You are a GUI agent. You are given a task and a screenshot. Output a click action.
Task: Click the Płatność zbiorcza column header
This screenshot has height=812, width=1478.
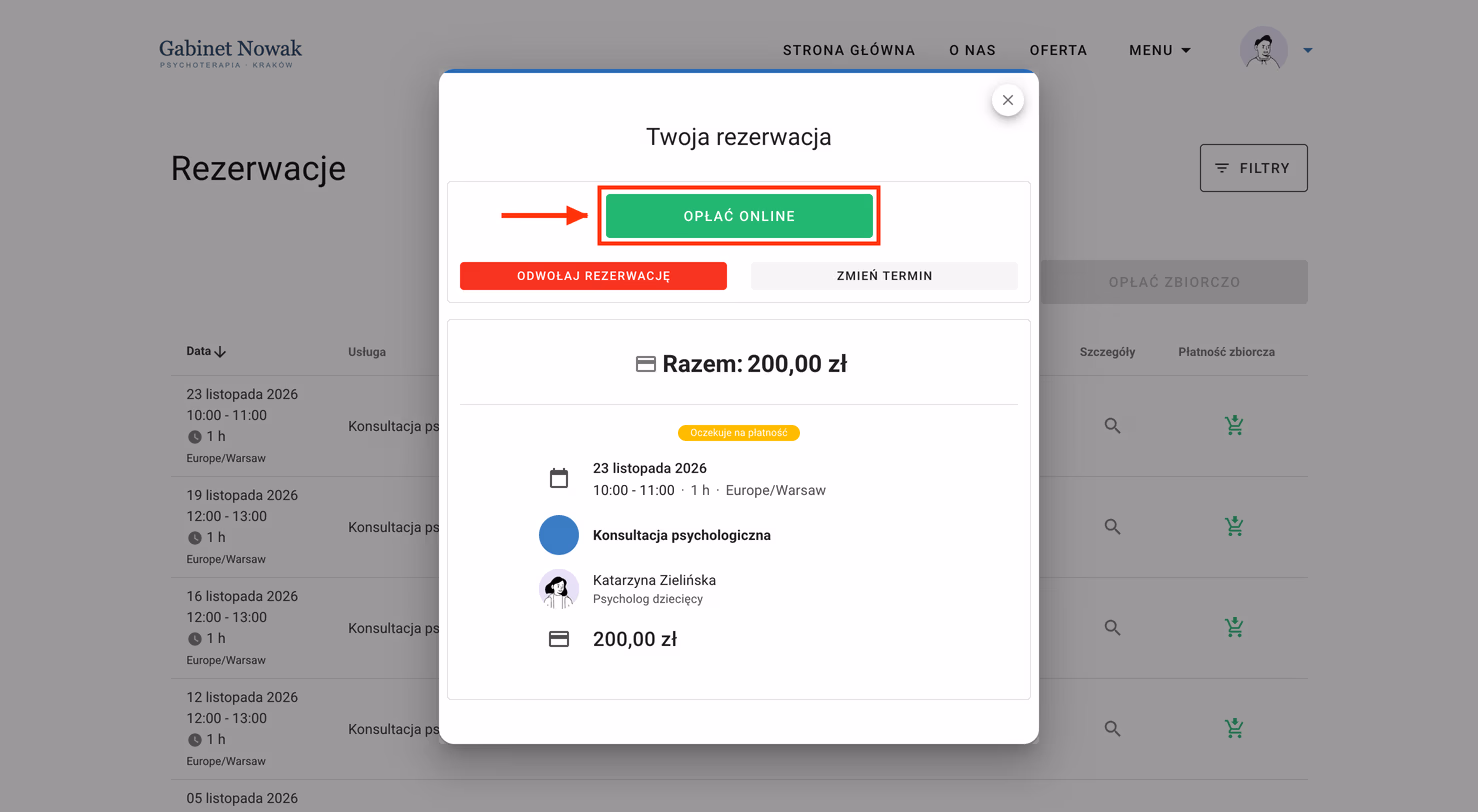coord(1226,352)
